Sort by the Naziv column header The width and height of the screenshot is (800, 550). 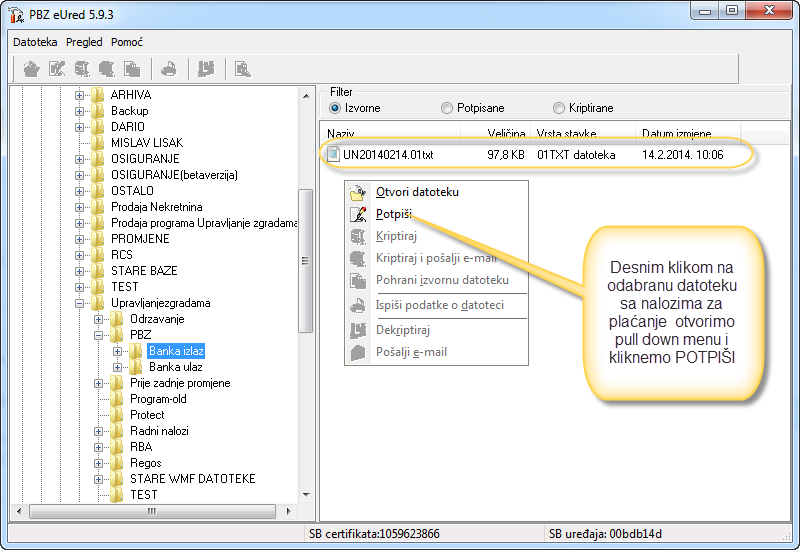[391, 134]
